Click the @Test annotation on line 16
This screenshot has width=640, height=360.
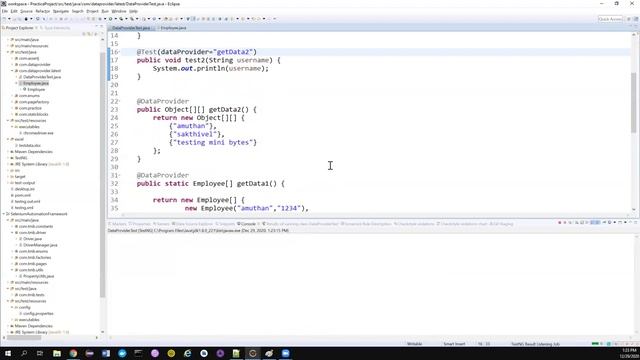tap(147, 52)
